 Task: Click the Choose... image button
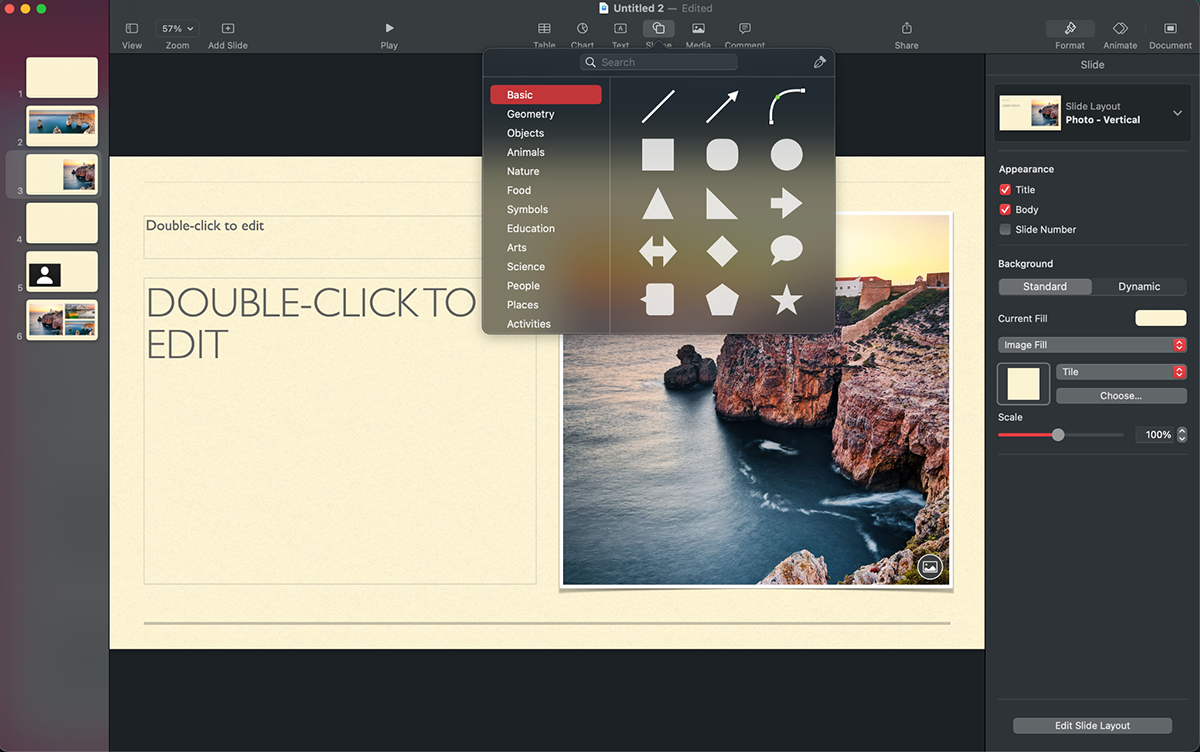click(x=1121, y=396)
